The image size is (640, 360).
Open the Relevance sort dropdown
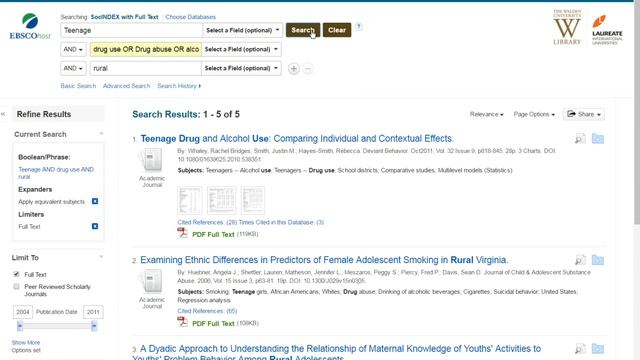486,114
